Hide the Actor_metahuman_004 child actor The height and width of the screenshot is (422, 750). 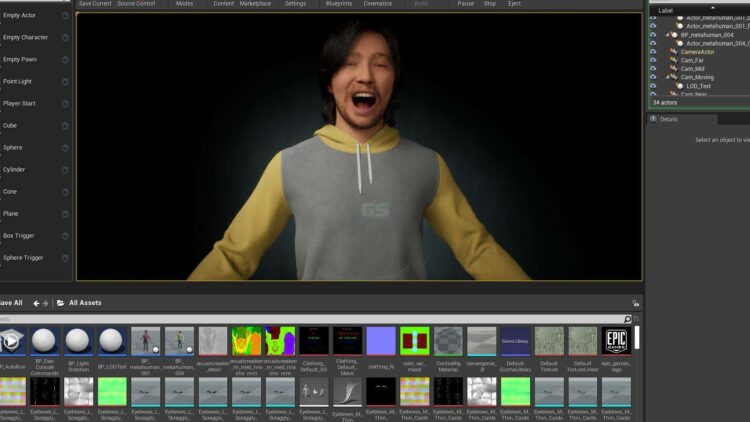(x=653, y=43)
